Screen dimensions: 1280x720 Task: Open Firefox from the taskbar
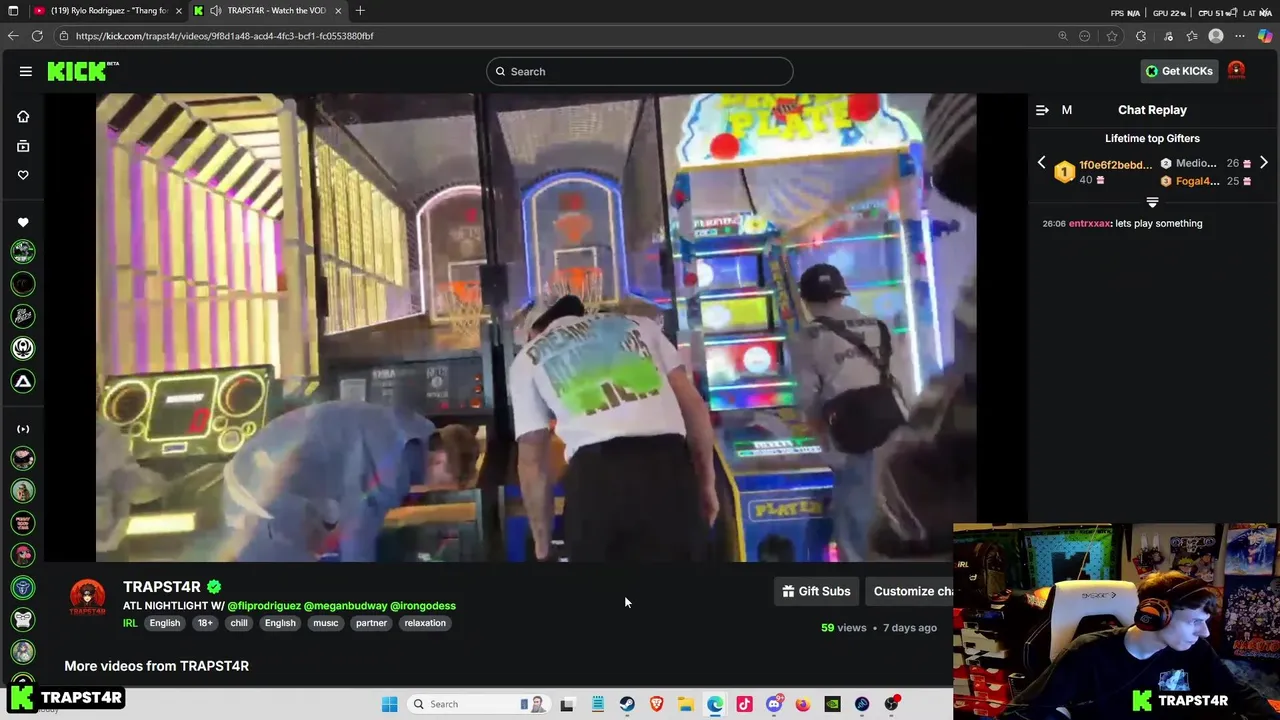[x=803, y=704]
